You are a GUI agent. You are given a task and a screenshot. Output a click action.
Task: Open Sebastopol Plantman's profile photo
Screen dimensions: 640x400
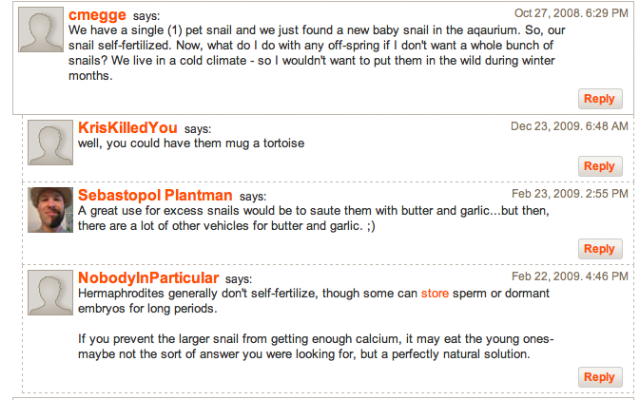[x=50, y=210]
